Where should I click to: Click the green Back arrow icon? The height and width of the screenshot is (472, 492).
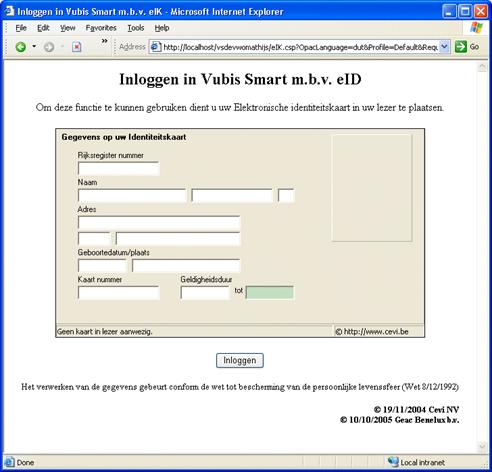click(x=21, y=47)
